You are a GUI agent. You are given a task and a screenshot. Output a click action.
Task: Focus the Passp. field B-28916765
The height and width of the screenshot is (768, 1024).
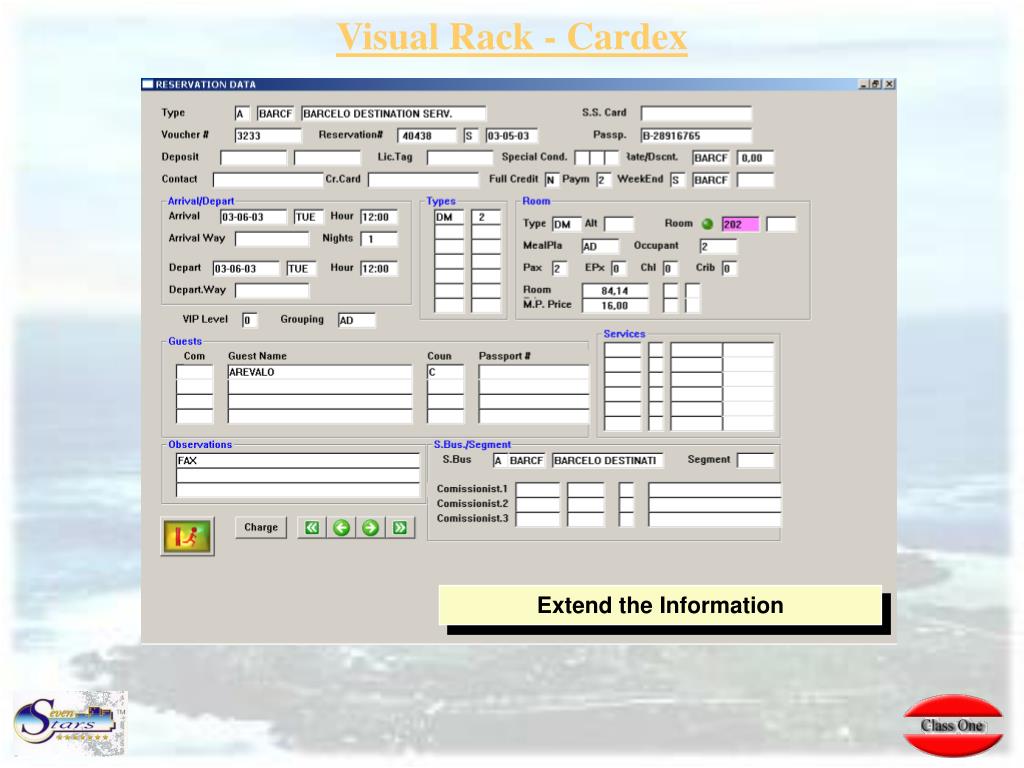696,136
